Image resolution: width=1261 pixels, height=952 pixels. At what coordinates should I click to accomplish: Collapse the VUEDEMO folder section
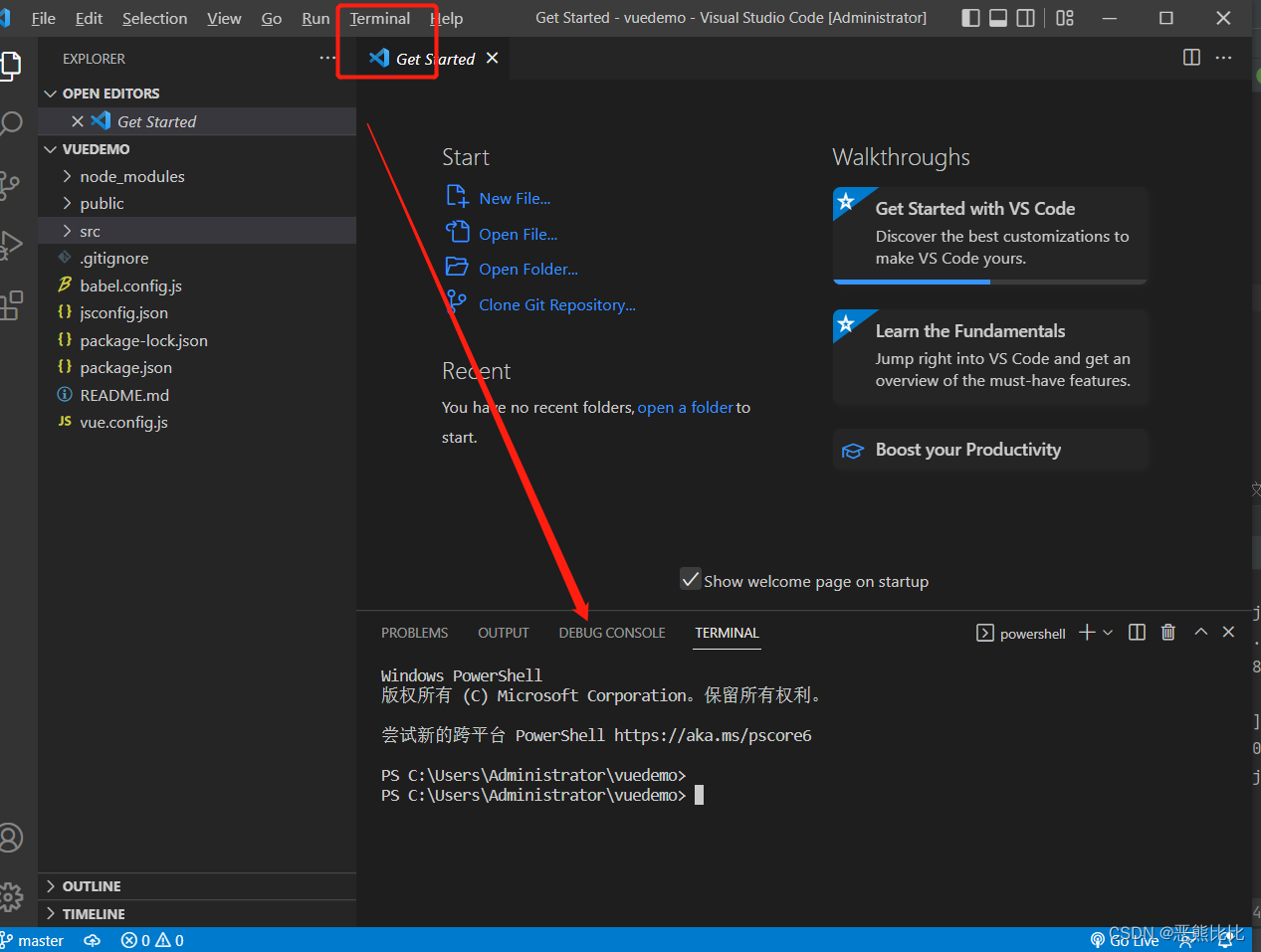(197, 149)
